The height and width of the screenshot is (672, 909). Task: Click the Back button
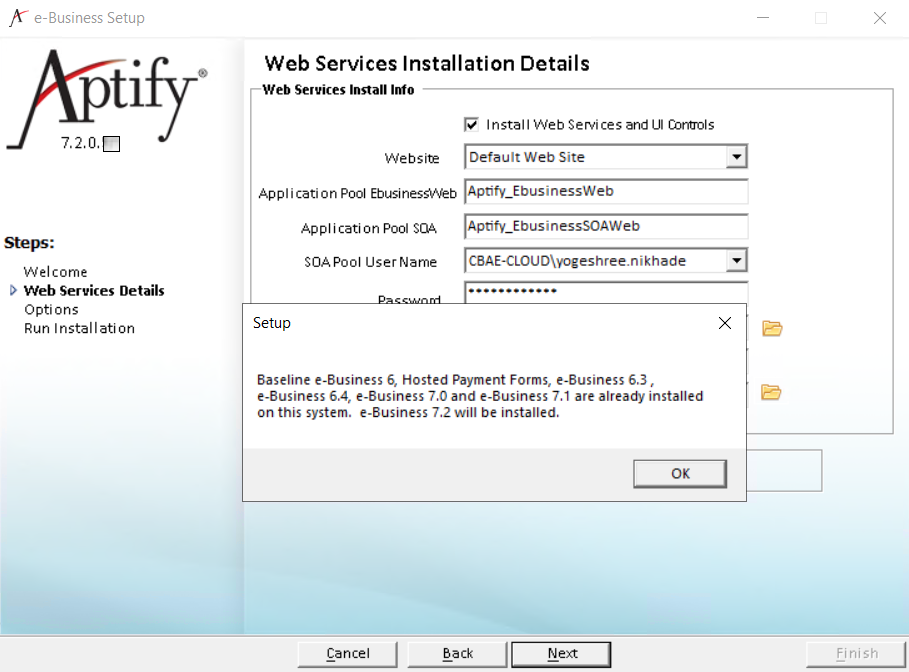tap(457, 654)
